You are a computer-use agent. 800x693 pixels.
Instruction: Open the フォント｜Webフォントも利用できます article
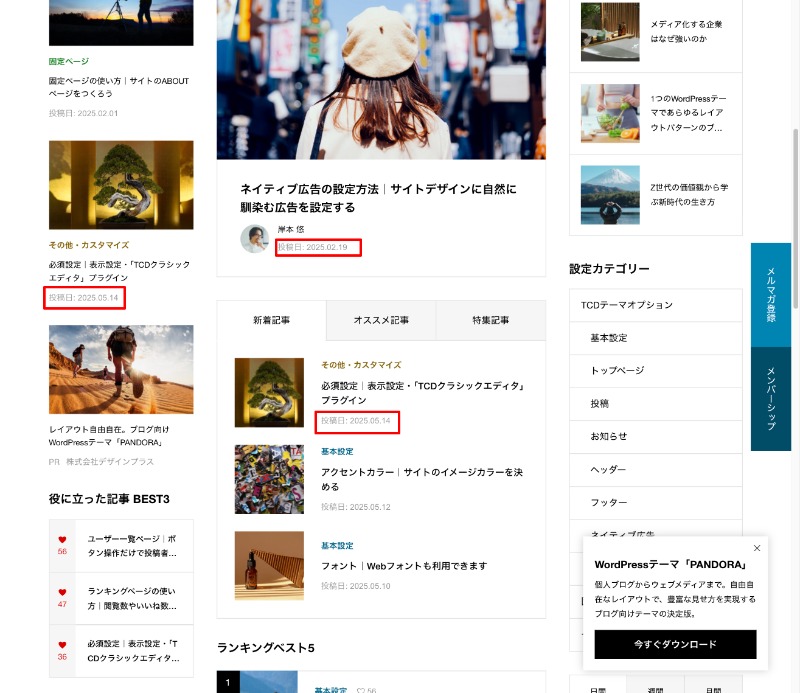[404, 566]
